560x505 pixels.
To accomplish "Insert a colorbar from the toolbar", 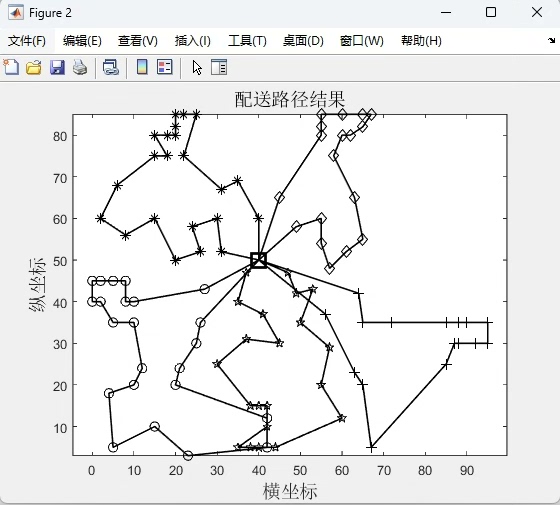I will click(142, 67).
